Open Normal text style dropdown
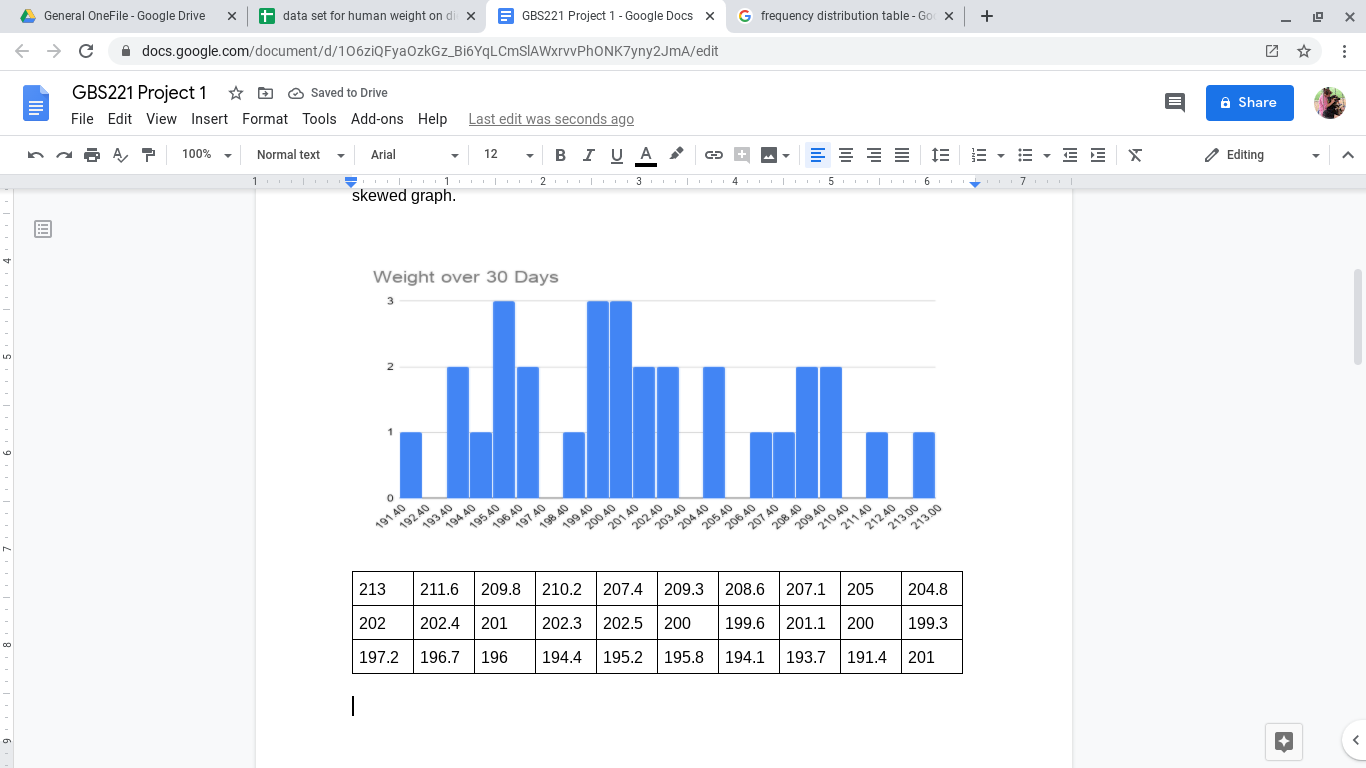The height and width of the screenshot is (768, 1366). (x=300, y=155)
